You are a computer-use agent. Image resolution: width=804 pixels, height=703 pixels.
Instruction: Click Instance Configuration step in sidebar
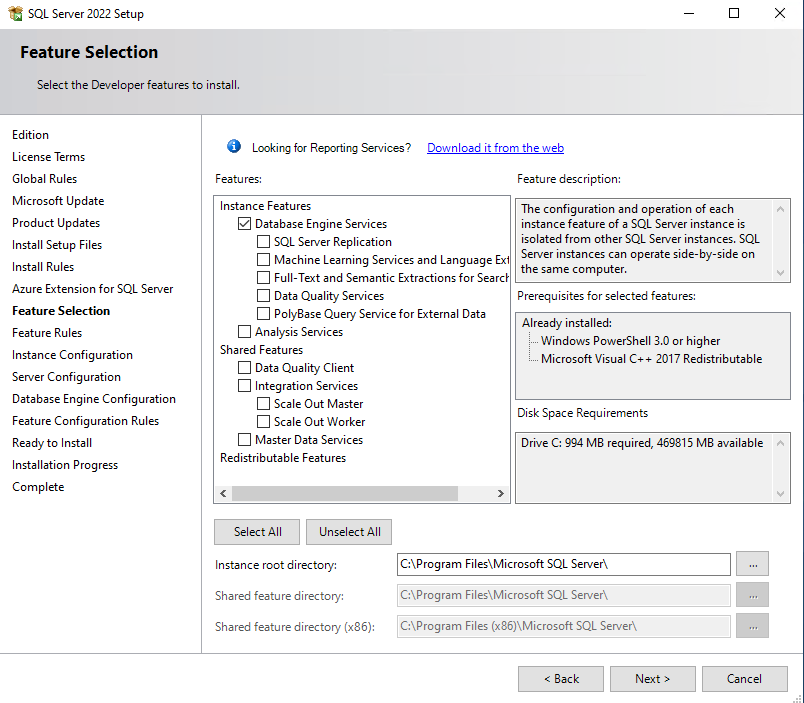point(72,355)
